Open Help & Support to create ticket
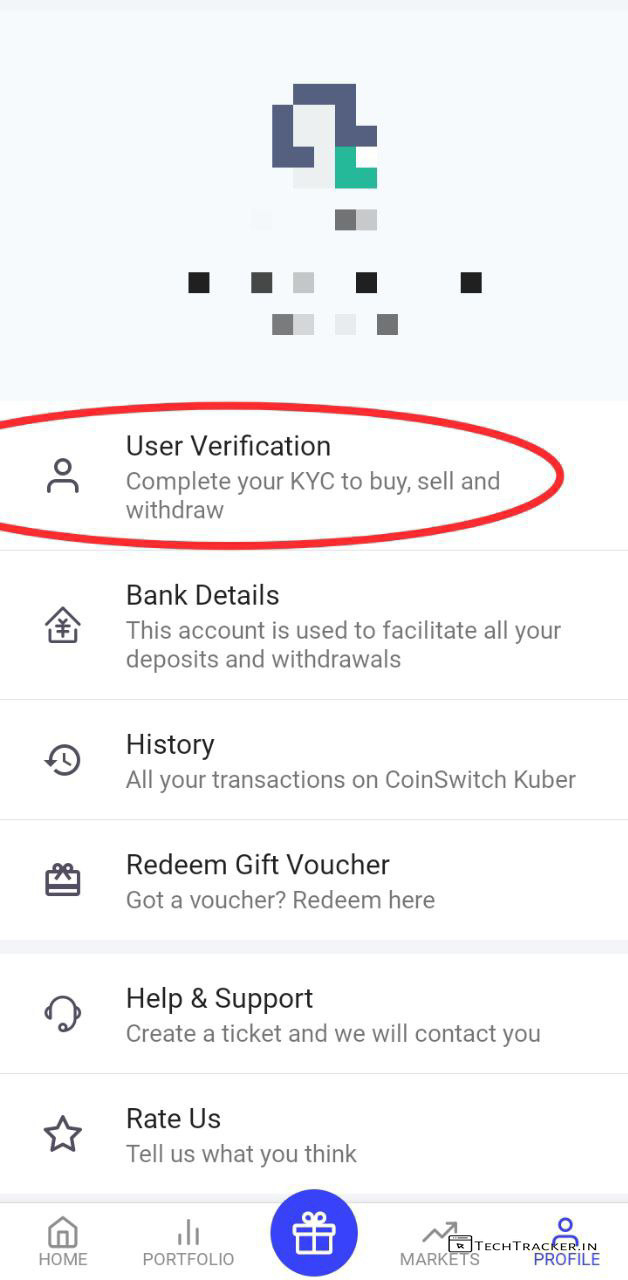The height and width of the screenshot is (1280, 628). tap(332, 1014)
